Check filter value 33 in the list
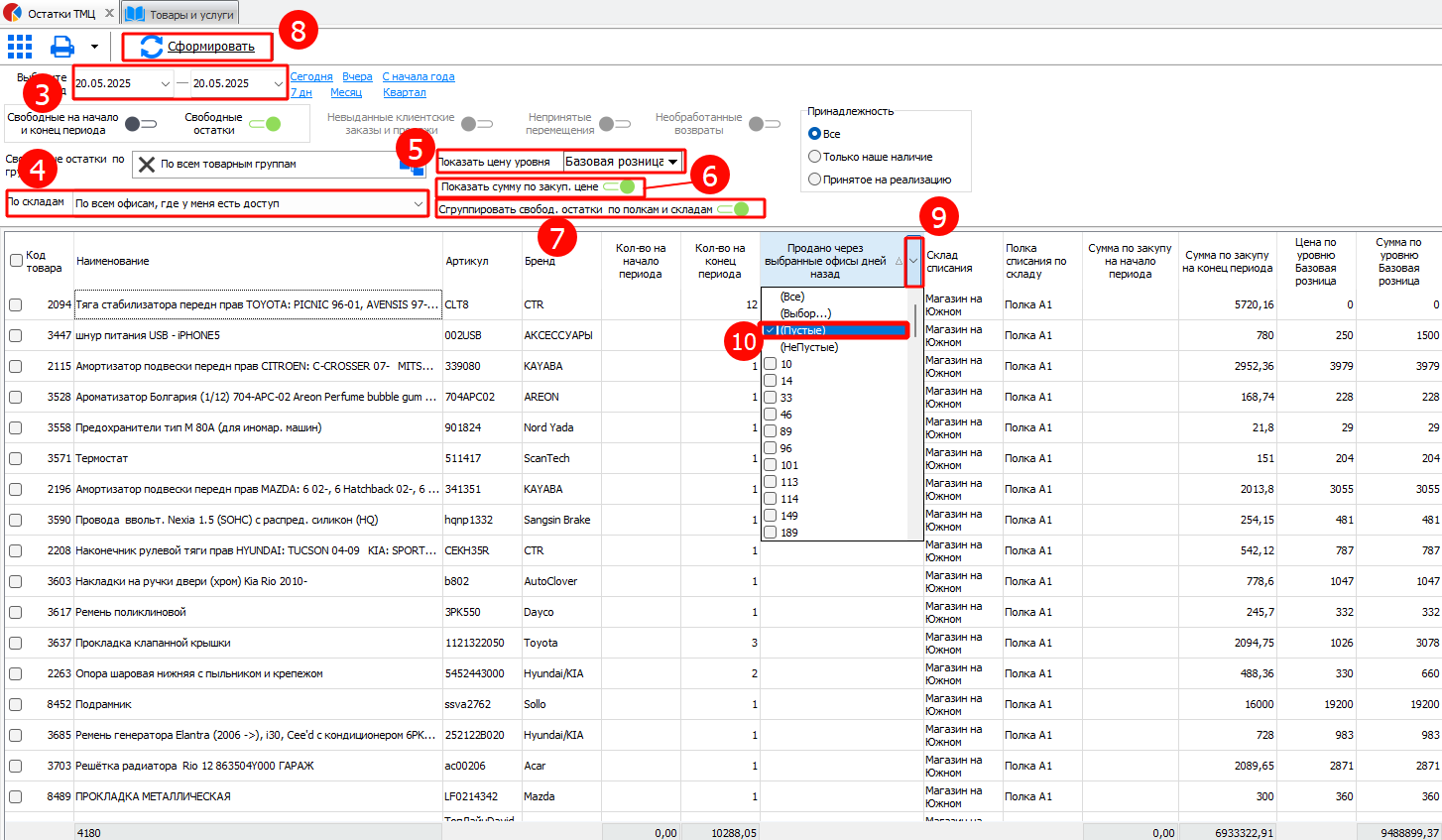This screenshot has height=840, width=1442. [x=771, y=398]
